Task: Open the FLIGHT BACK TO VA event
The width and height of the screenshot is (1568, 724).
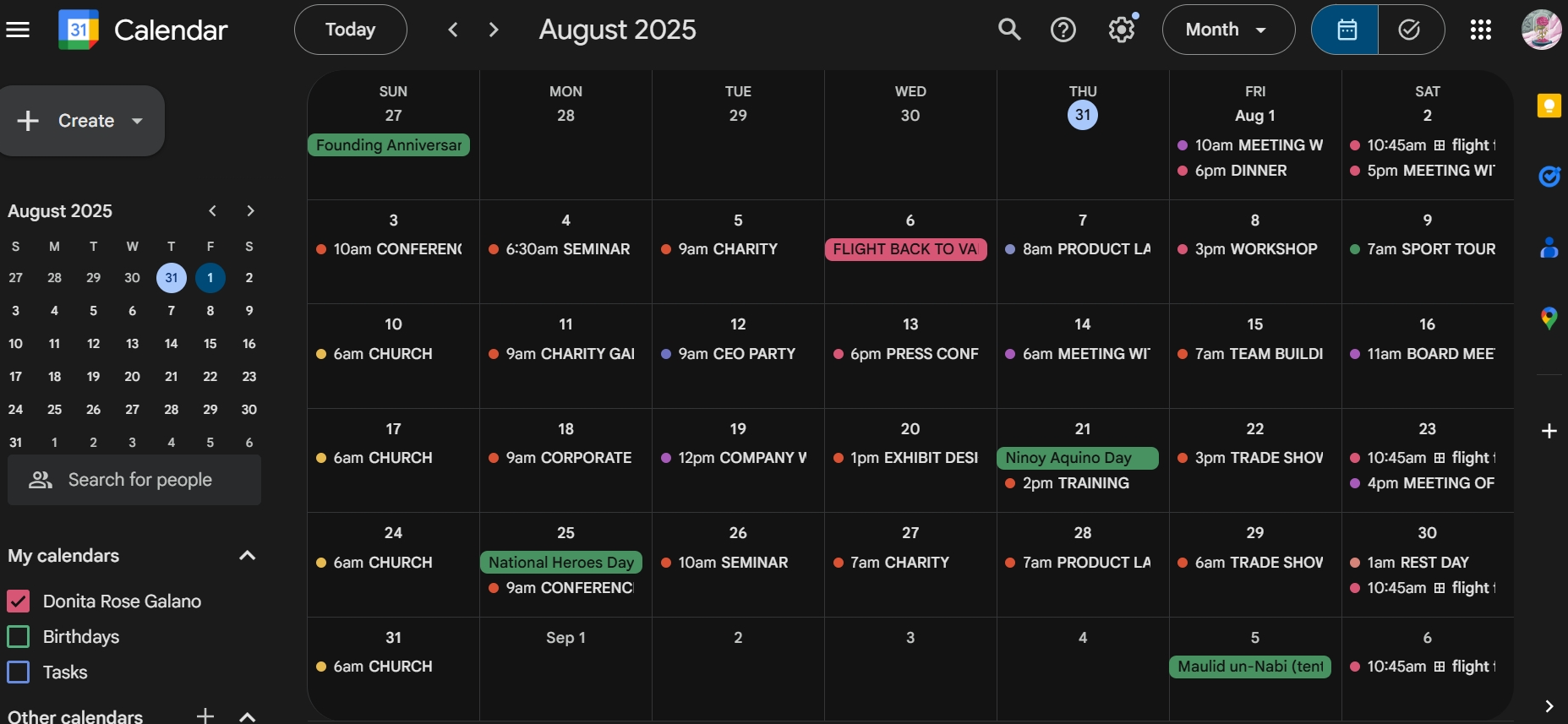Action: click(905, 249)
